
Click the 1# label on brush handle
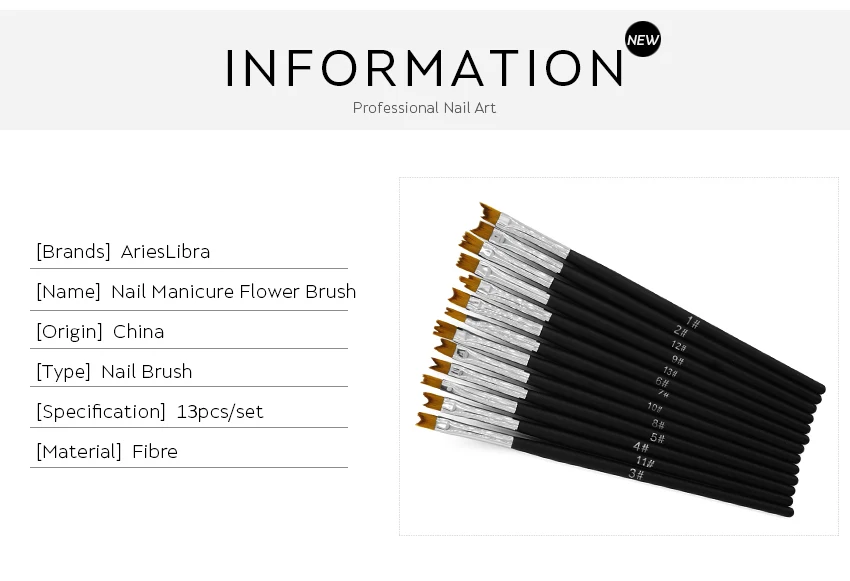[693, 322]
